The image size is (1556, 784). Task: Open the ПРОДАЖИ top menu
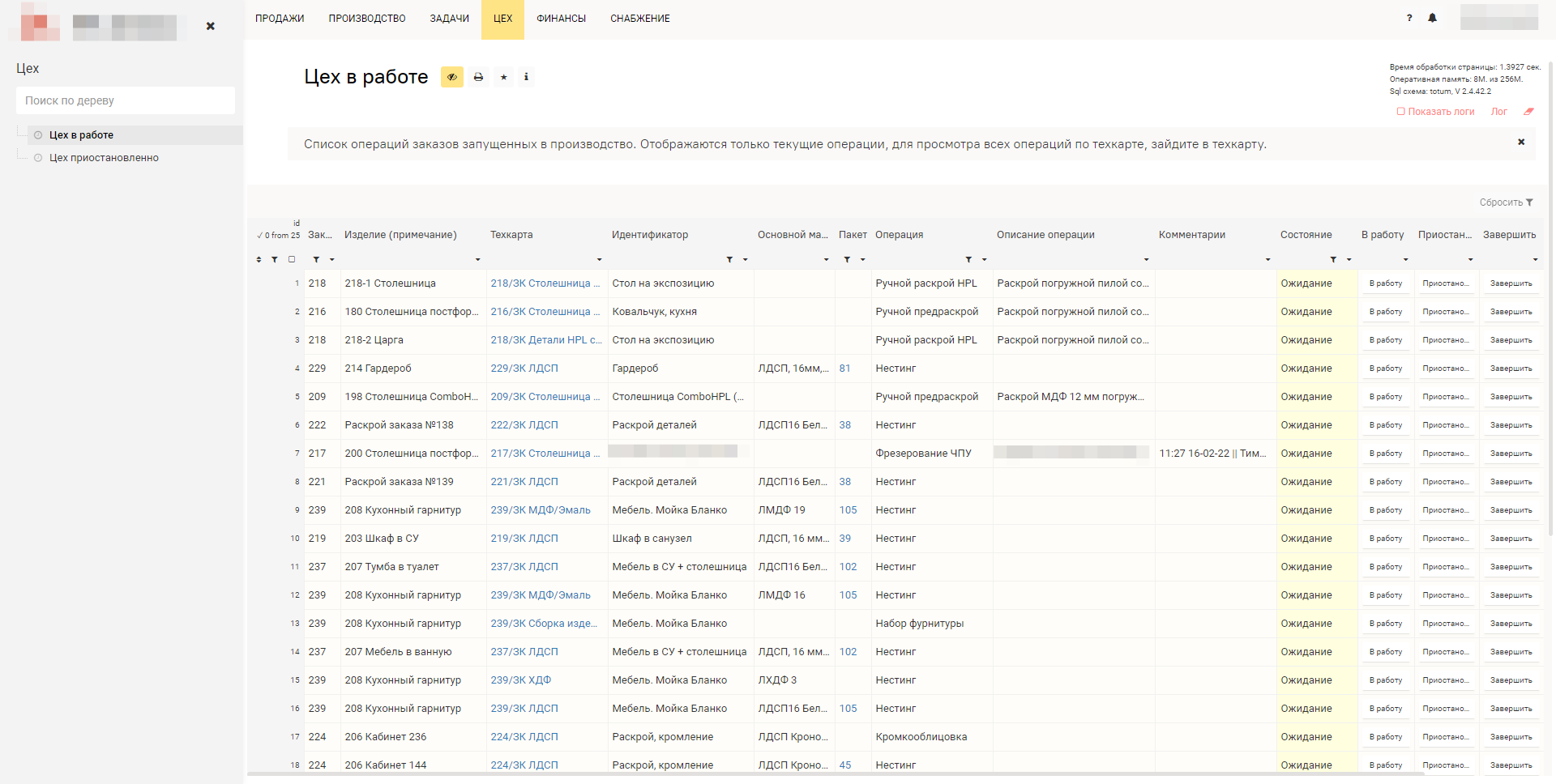pos(280,19)
